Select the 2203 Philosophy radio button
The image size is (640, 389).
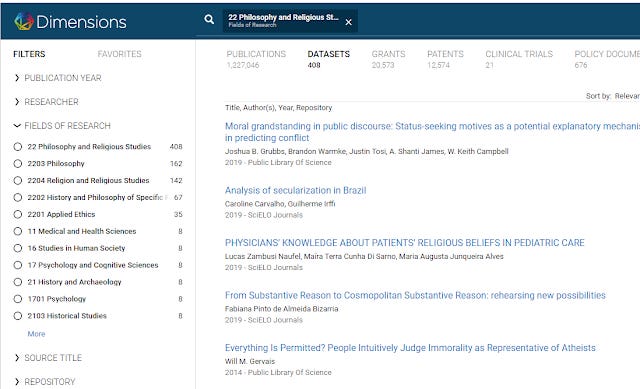18,164
